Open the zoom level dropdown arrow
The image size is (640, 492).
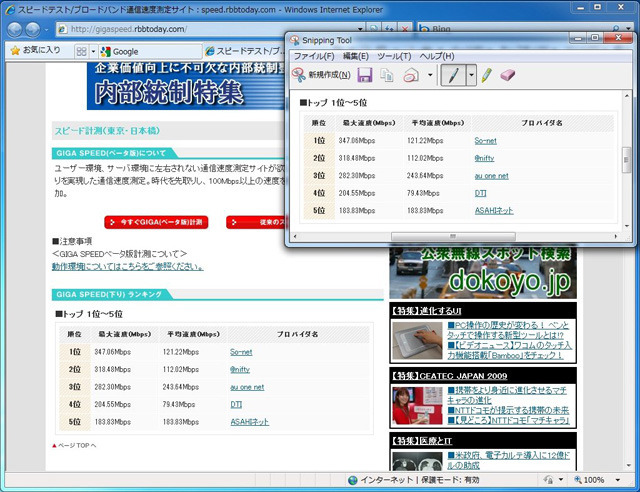pos(618,480)
